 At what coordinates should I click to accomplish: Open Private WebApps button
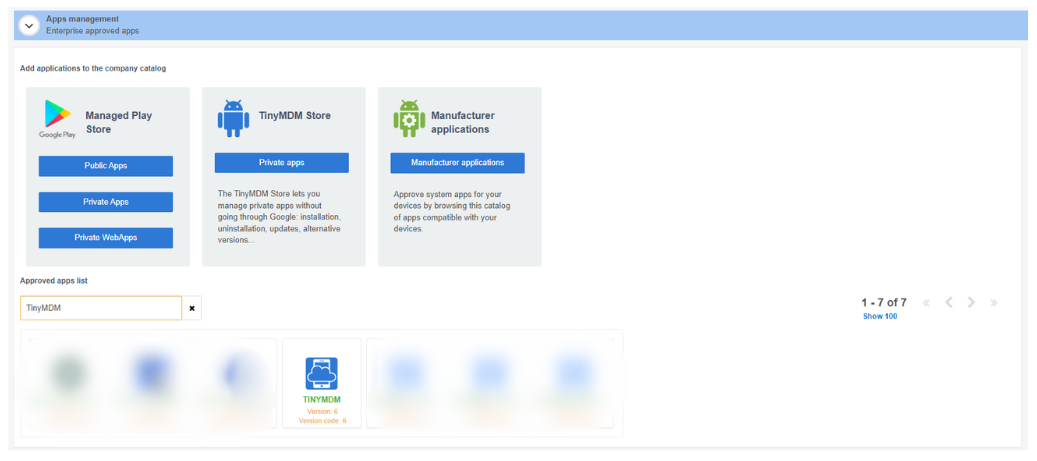point(106,237)
